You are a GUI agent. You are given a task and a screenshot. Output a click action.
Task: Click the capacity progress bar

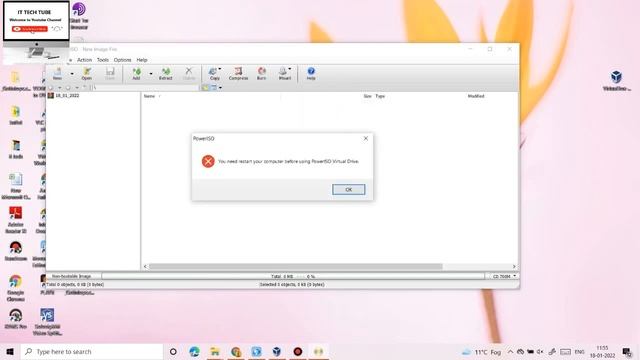(x=293, y=276)
